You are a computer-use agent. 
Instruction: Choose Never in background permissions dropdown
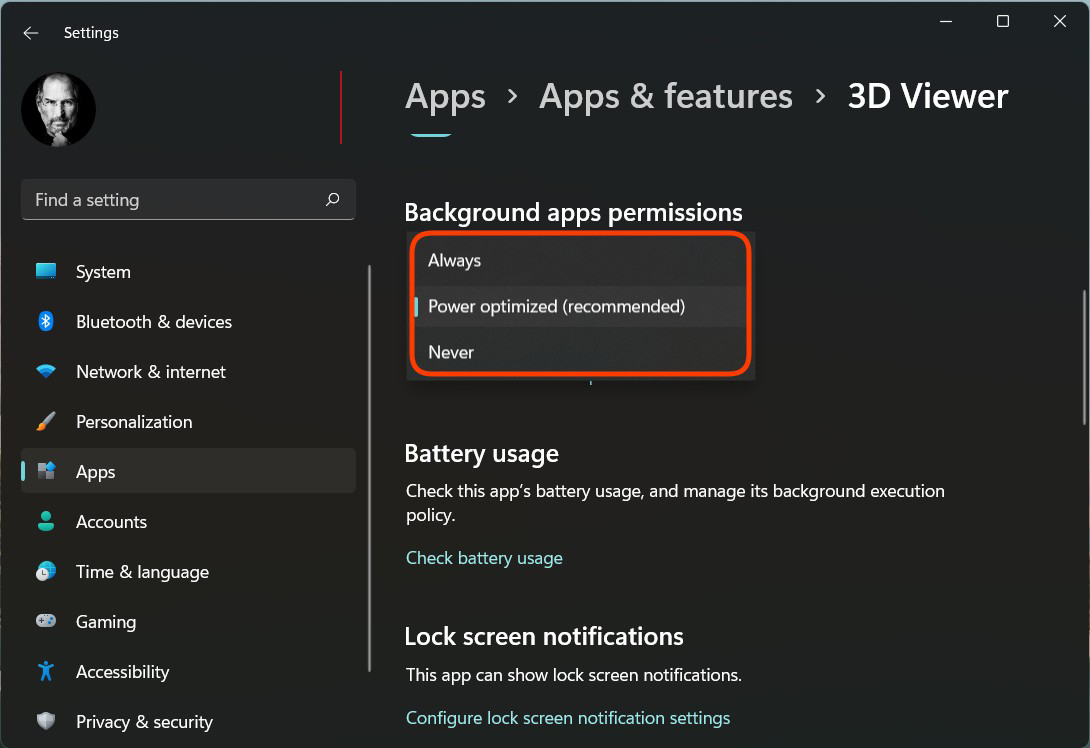coord(580,352)
